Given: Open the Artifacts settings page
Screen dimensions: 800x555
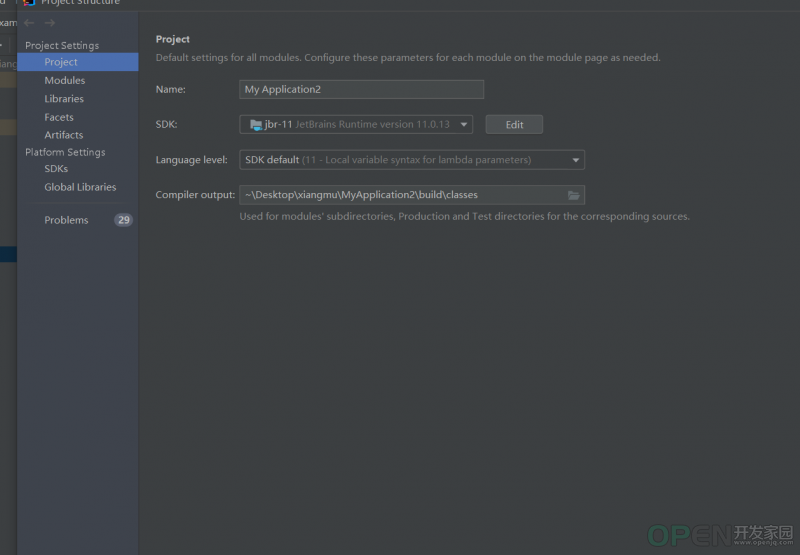Looking at the screenshot, I should tap(63, 135).
